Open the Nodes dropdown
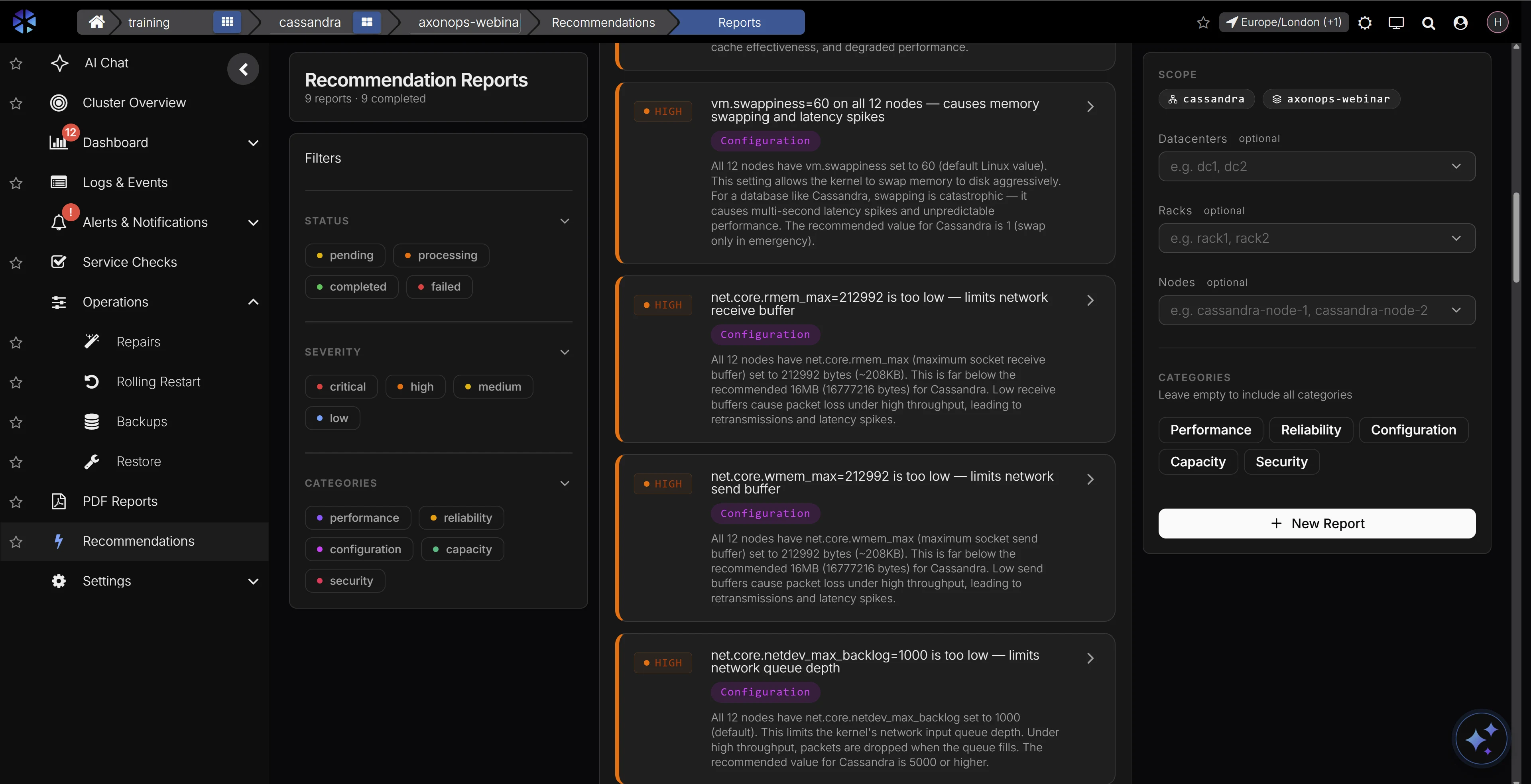1531x784 pixels. pyautogui.click(x=1317, y=310)
